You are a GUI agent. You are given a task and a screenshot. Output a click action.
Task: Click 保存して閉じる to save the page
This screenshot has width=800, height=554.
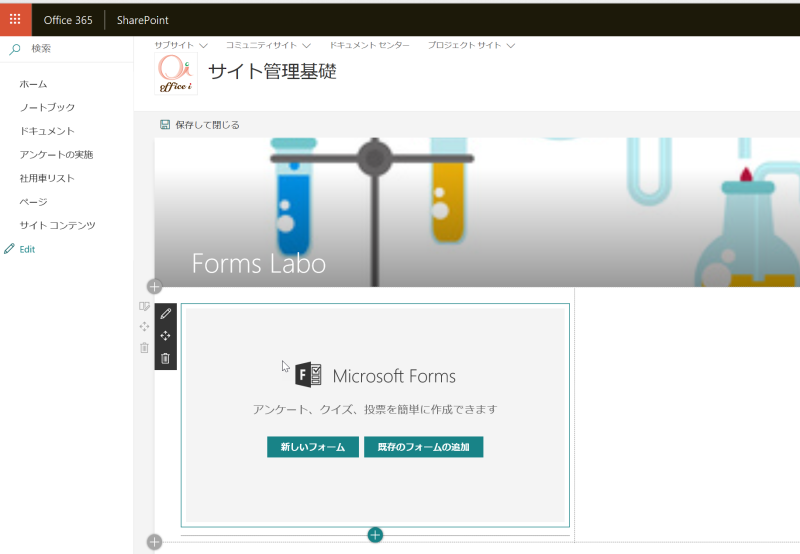207,125
